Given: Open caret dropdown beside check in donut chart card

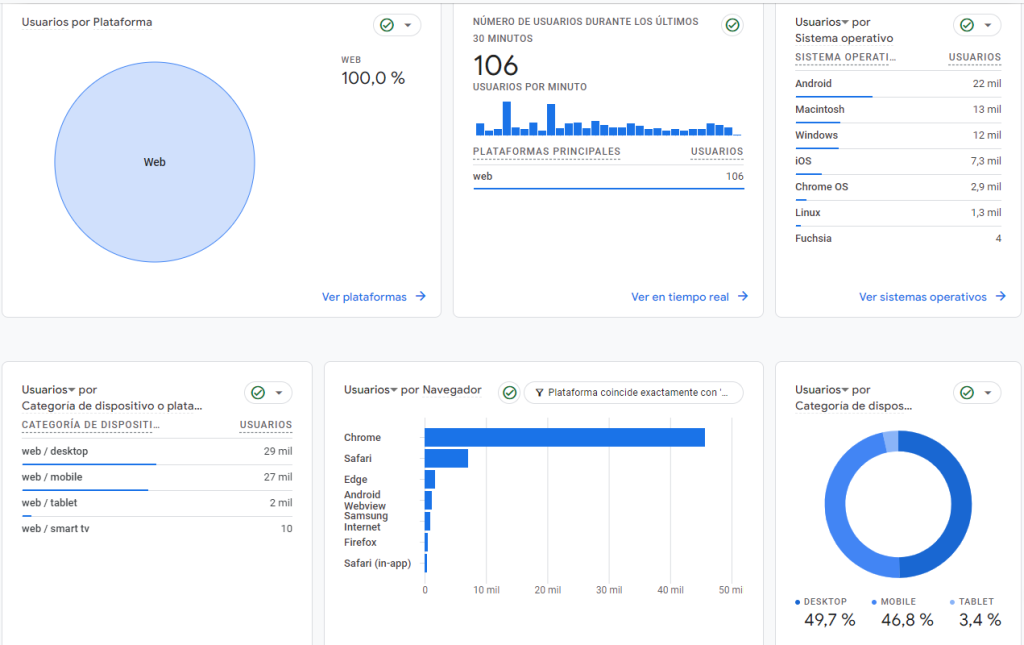Looking at the screenshot, I should coord(988,393).
